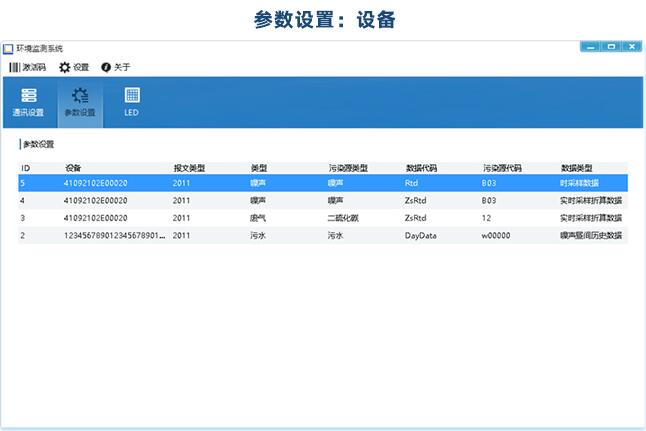The image size is (646, 431).
Task: Click the 设置 gear icon in menu bar
Action: [65, 67]
